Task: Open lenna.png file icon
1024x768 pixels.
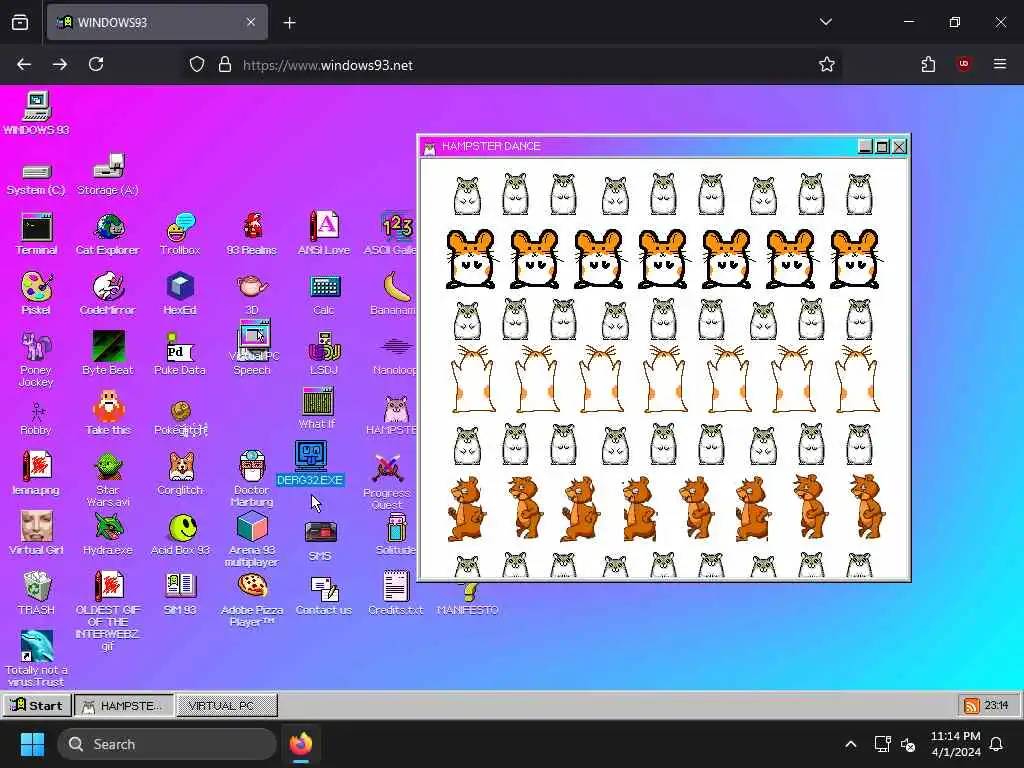Action: pos(37,473)
